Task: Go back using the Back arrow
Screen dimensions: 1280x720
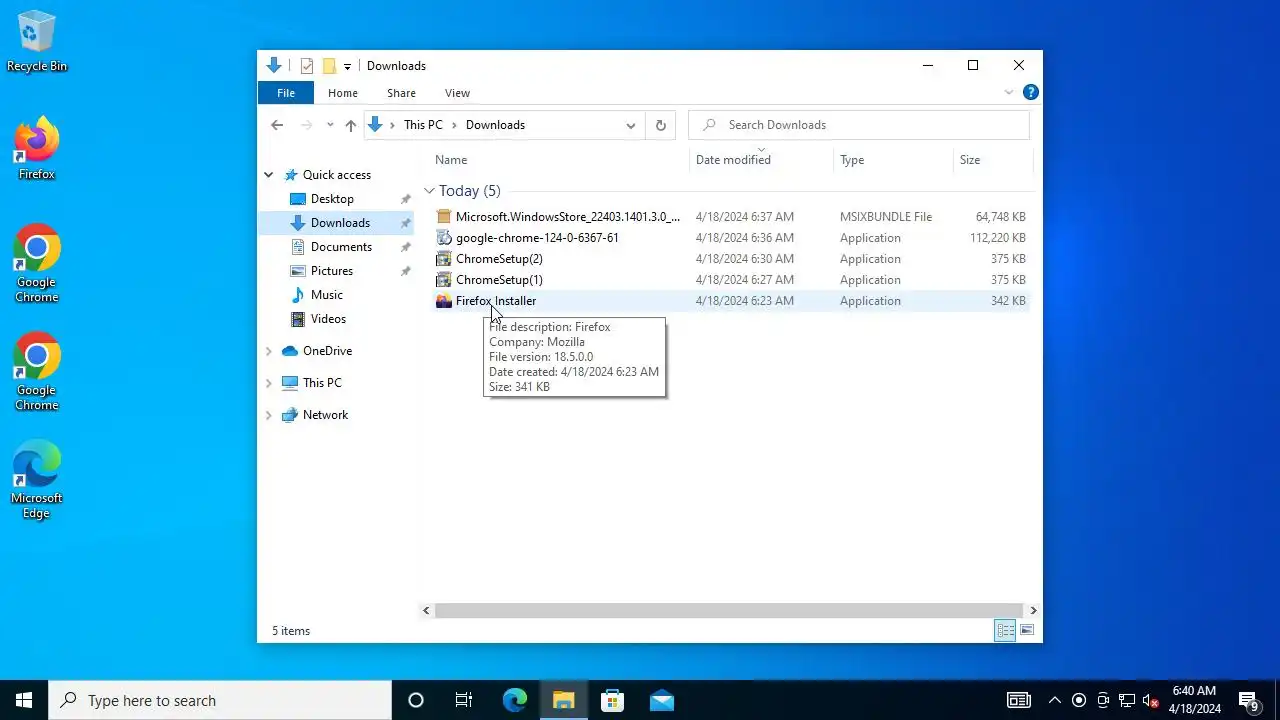Action: [x=277, y=125]
